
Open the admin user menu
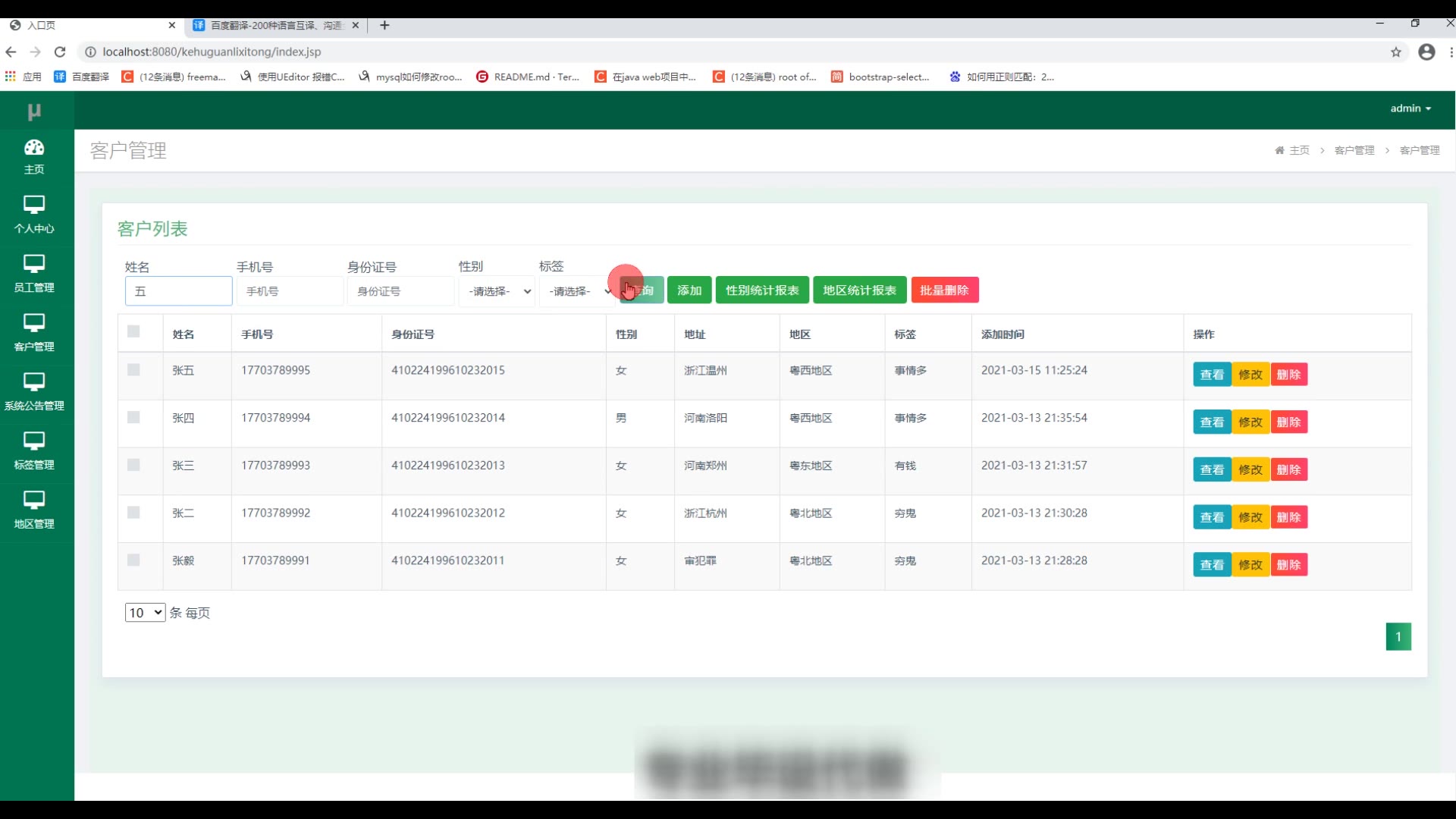[x=1410, y=108]
